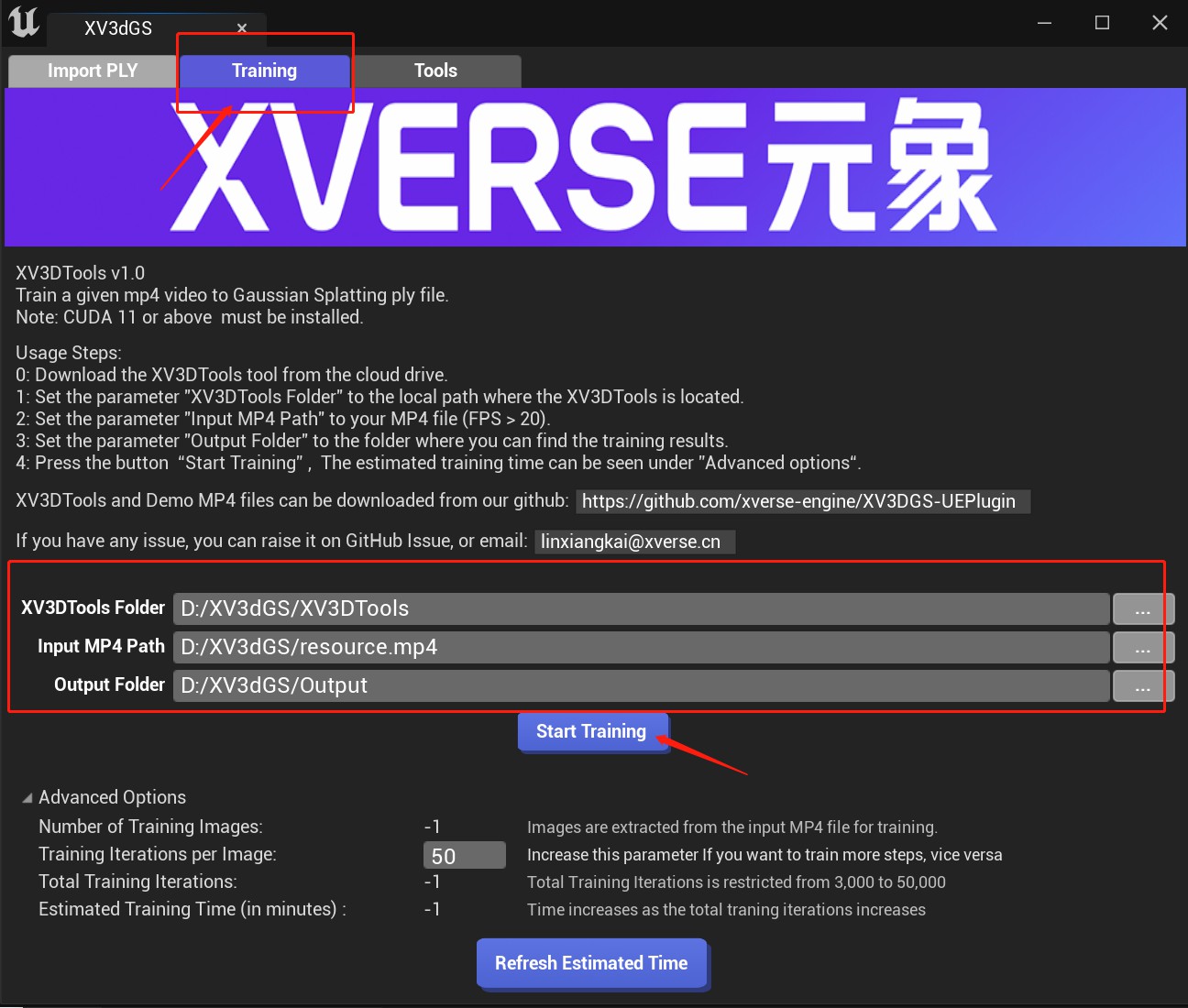This screenshot has width=1188, height=1008.
Task: Edit the XV3DTools Folder path field
Action: 641,608
